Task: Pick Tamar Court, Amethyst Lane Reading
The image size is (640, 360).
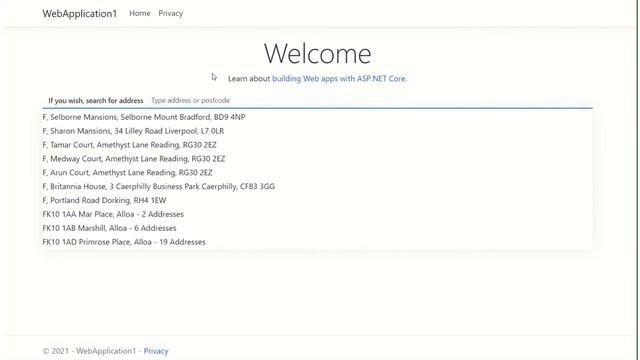Action: (x=317, y=145)
